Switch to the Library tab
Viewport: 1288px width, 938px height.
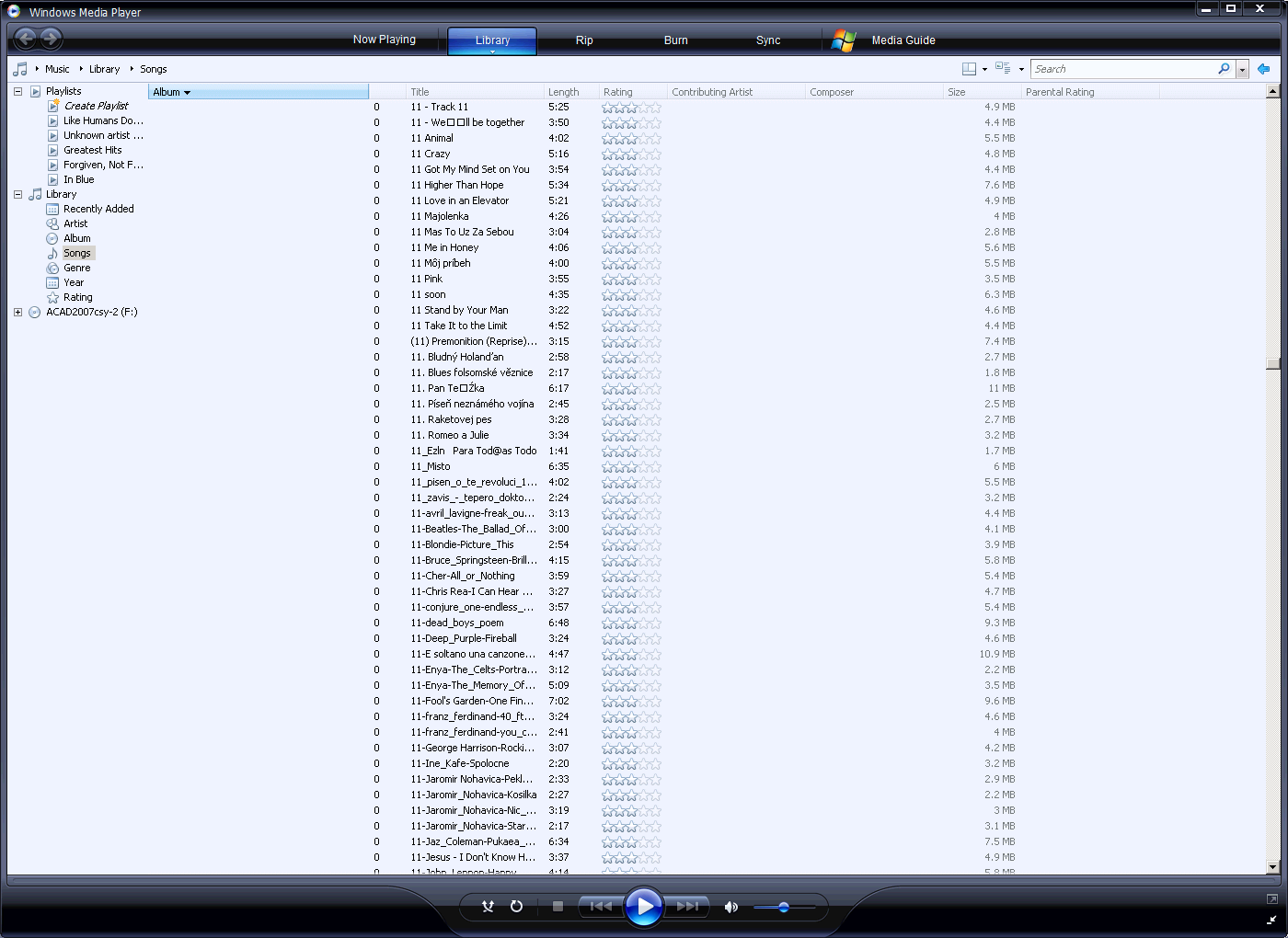click(x=492, y=40)
